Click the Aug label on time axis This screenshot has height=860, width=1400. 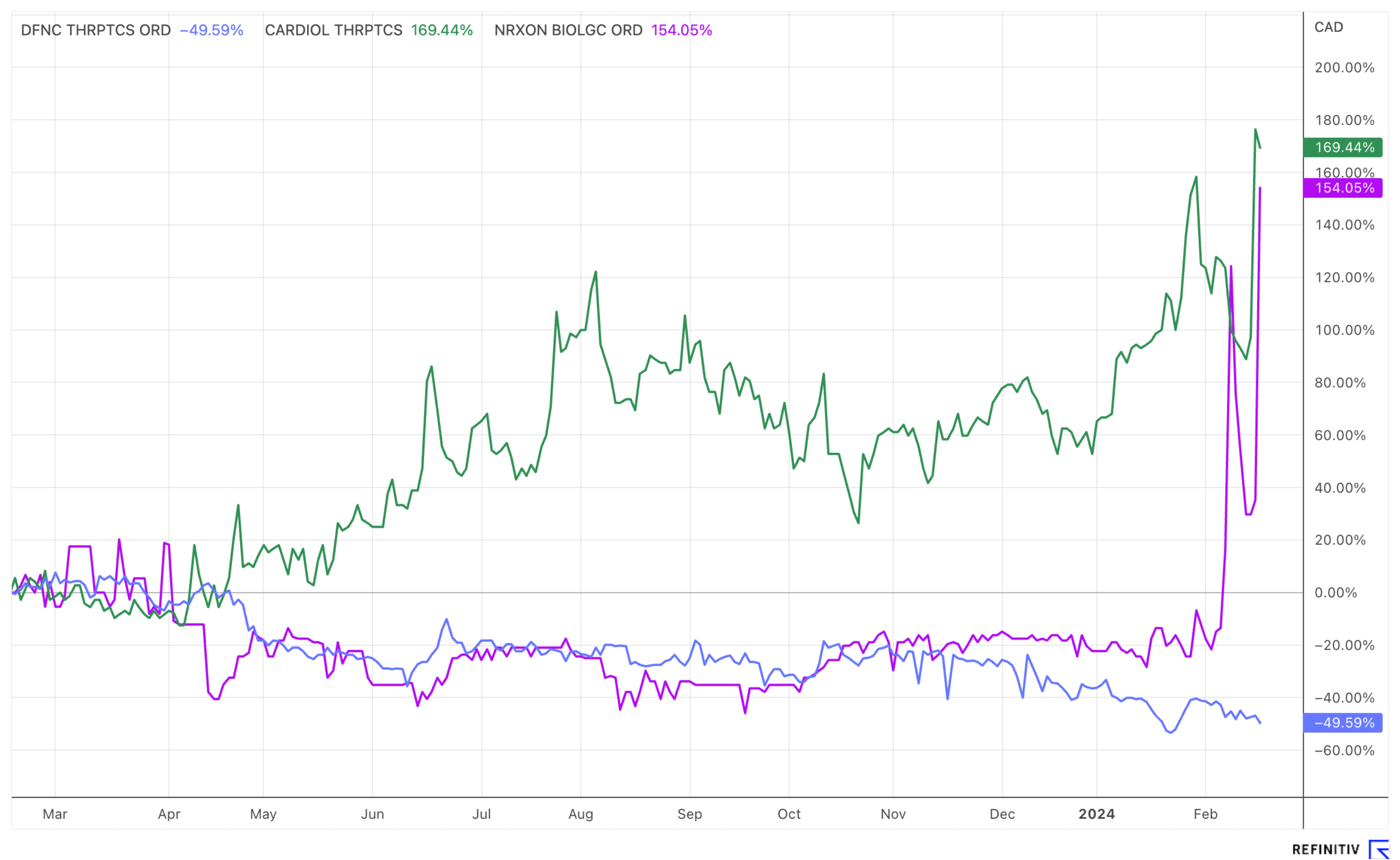pos(580,814)
